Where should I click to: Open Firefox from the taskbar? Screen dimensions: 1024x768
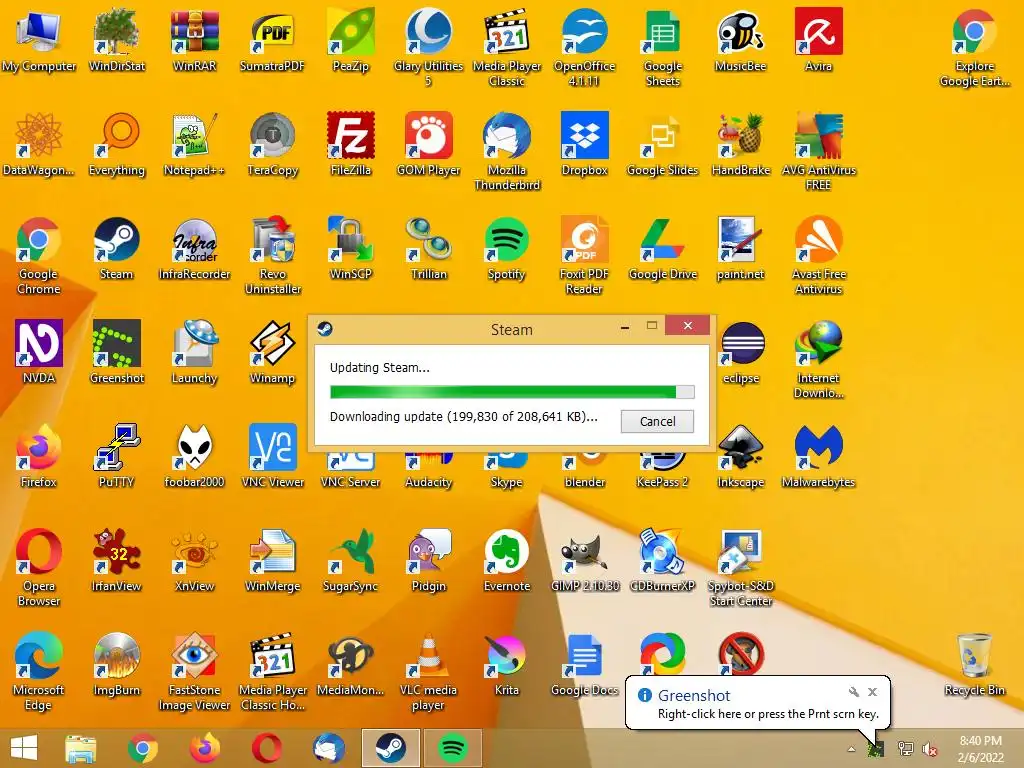point(205,748)
